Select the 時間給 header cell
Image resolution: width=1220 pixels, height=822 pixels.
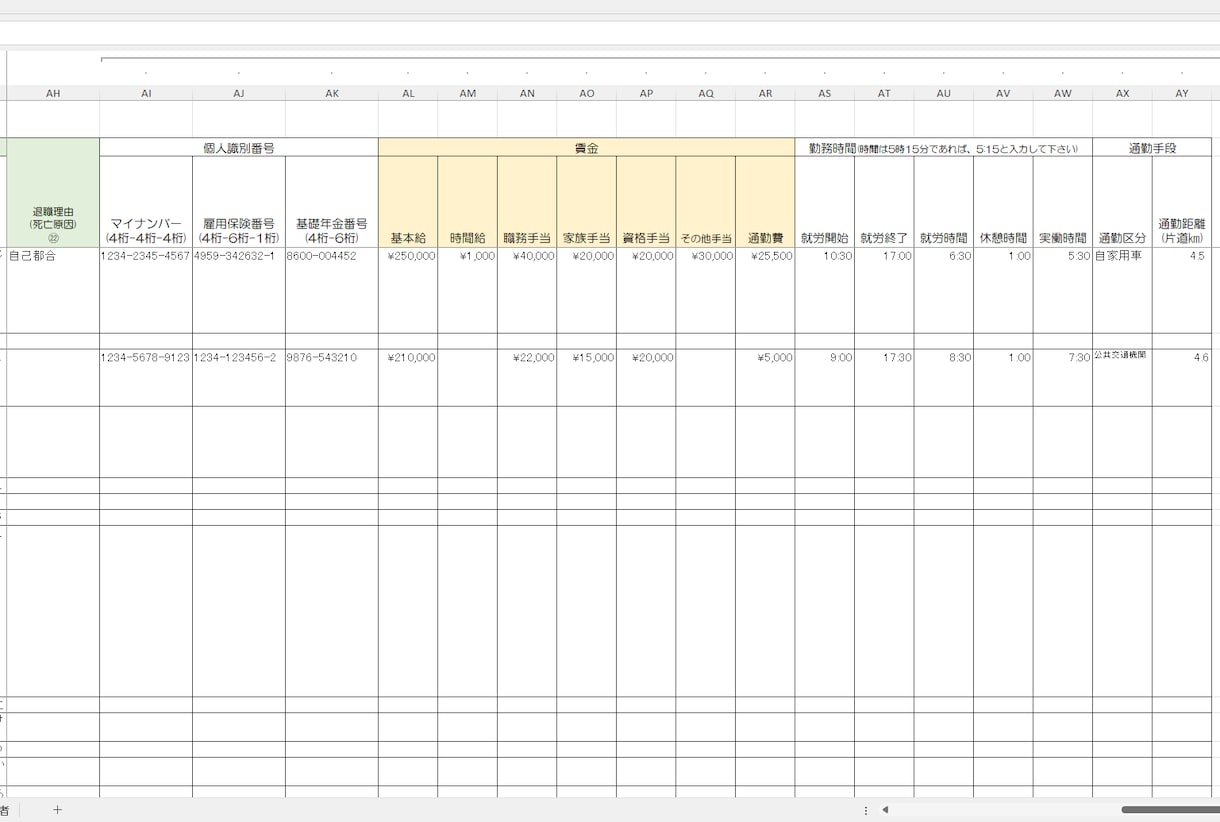(x=468, y=202)
